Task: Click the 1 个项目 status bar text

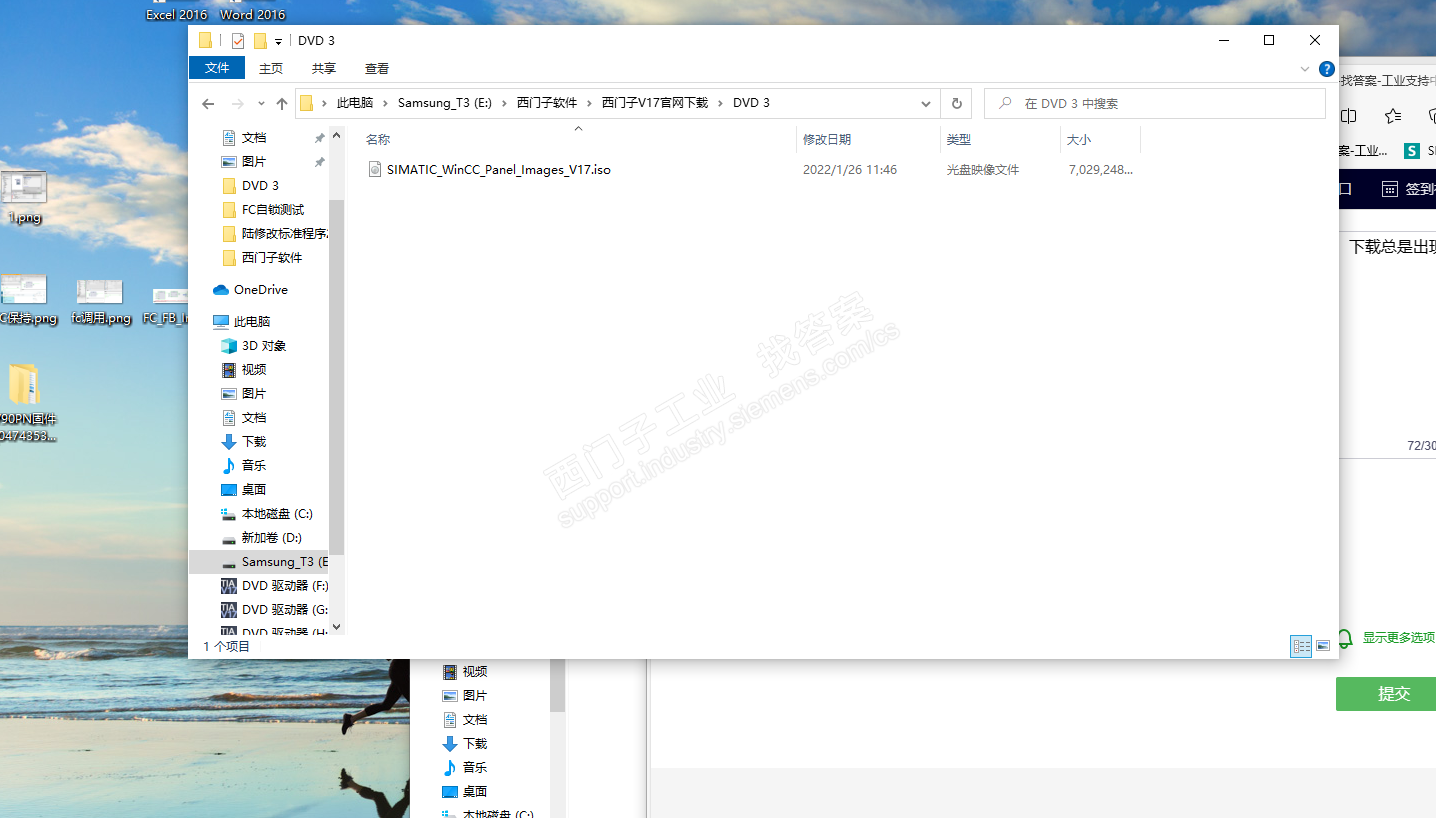Action: (x=227, y=647)
